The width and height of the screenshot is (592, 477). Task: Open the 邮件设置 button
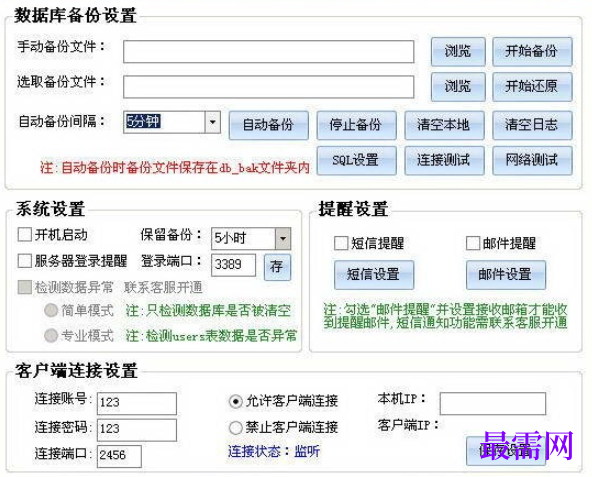[x=506, y=275]
